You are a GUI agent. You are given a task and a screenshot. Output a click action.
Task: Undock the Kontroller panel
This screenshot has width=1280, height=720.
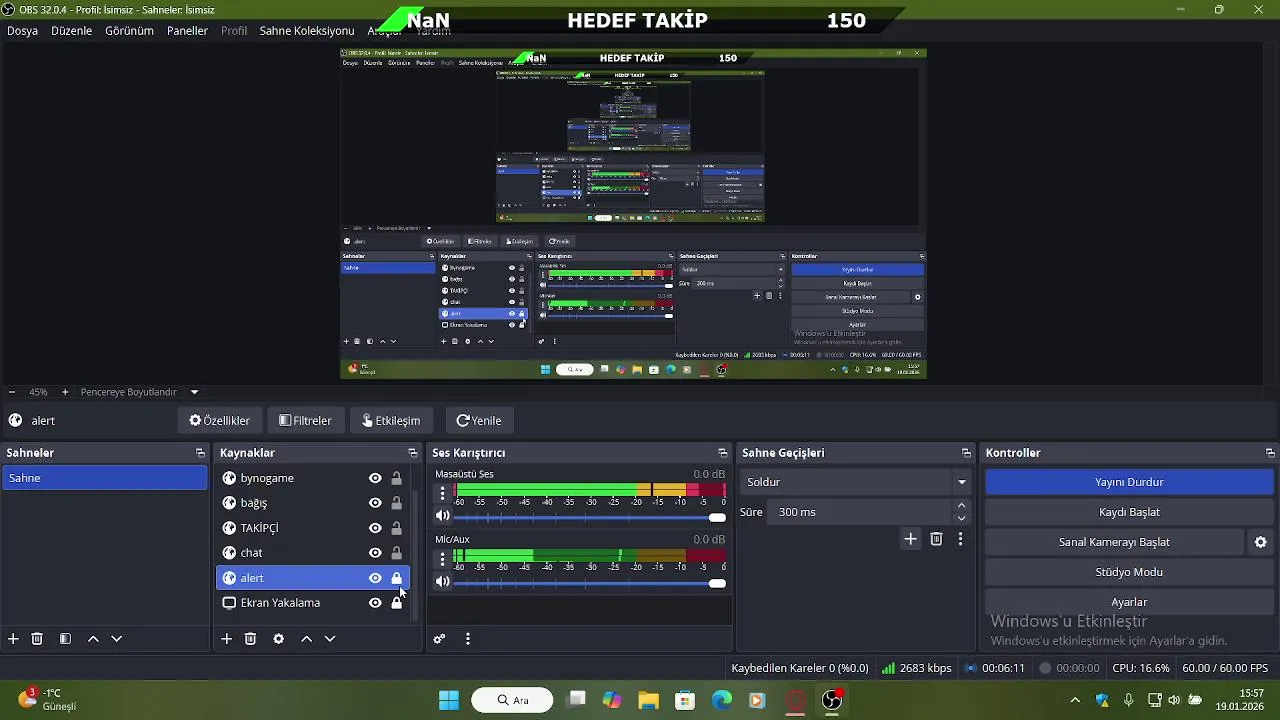pos(1270,453)
